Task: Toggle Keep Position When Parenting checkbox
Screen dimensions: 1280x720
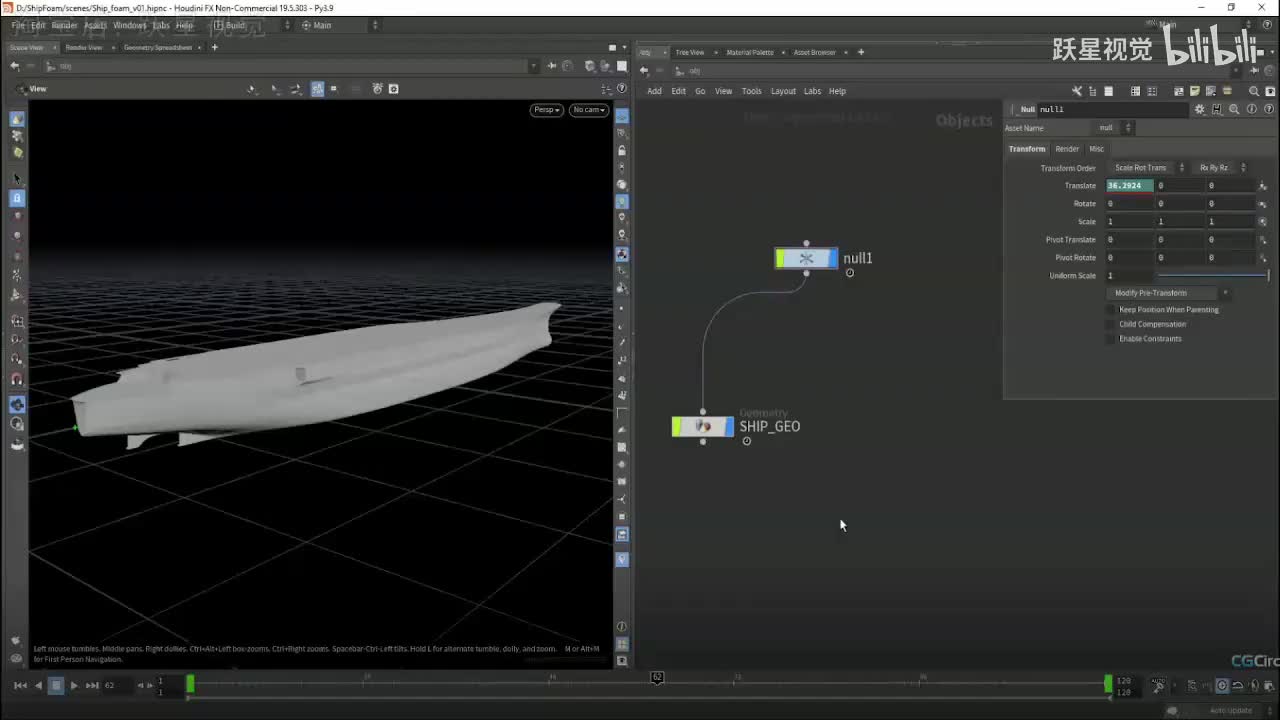Action: [x=1110, y=310]
